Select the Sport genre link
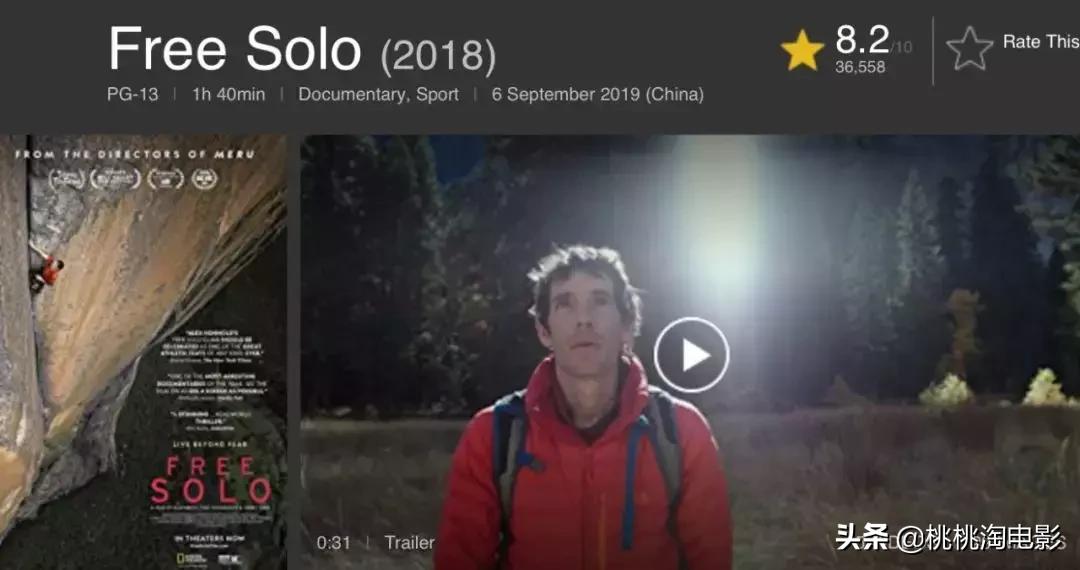The image size is (1080, 570). (x=437, y=94)
